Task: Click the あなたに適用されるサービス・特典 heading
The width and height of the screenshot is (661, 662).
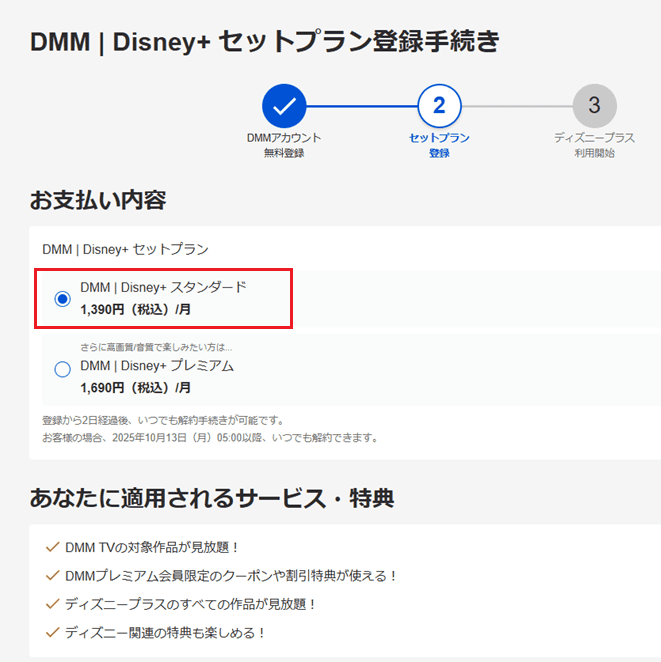Action: tap(211, 496)
